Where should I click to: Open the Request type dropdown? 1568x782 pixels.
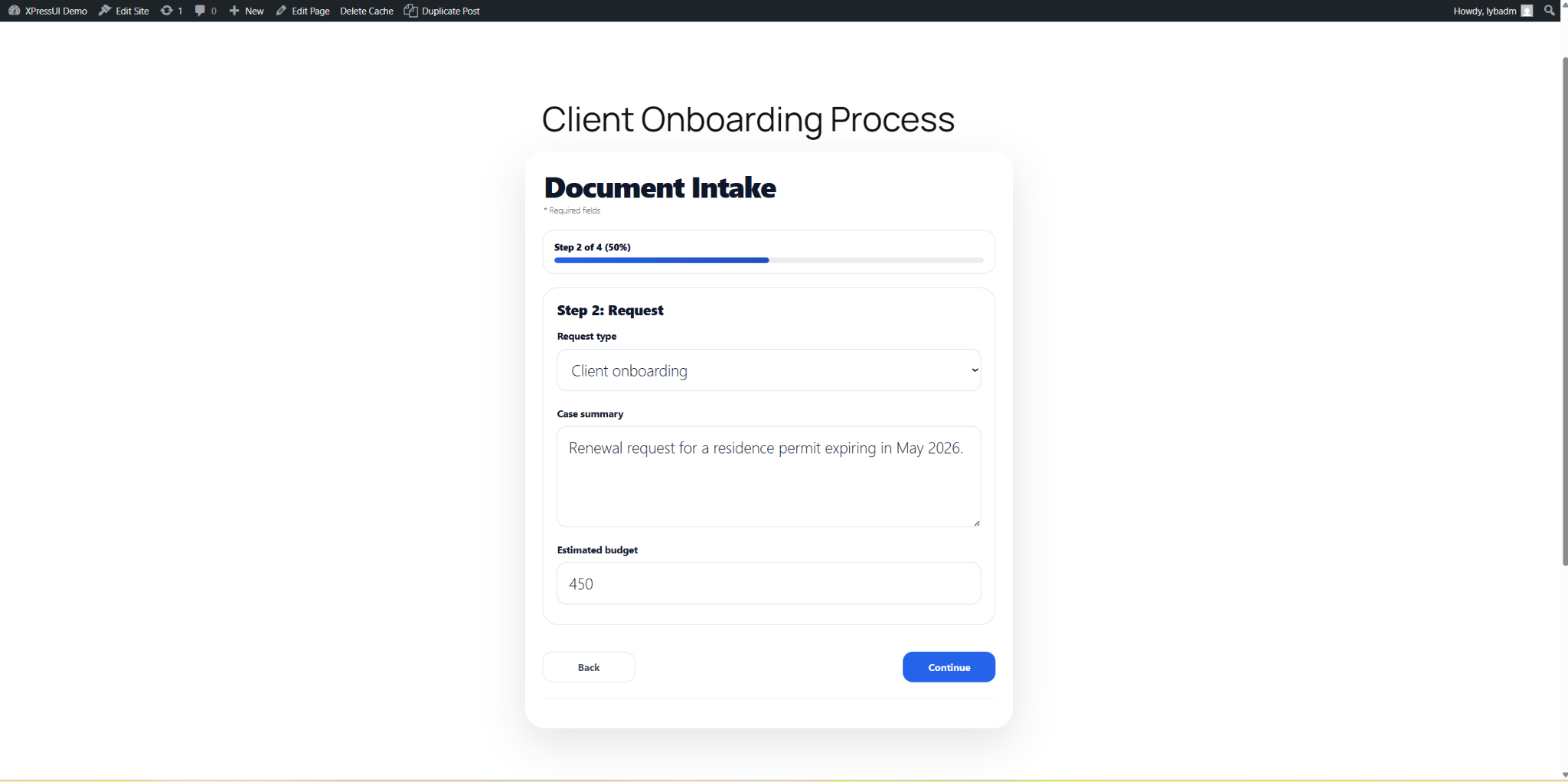pyautogui.click(x=973, y=370)
